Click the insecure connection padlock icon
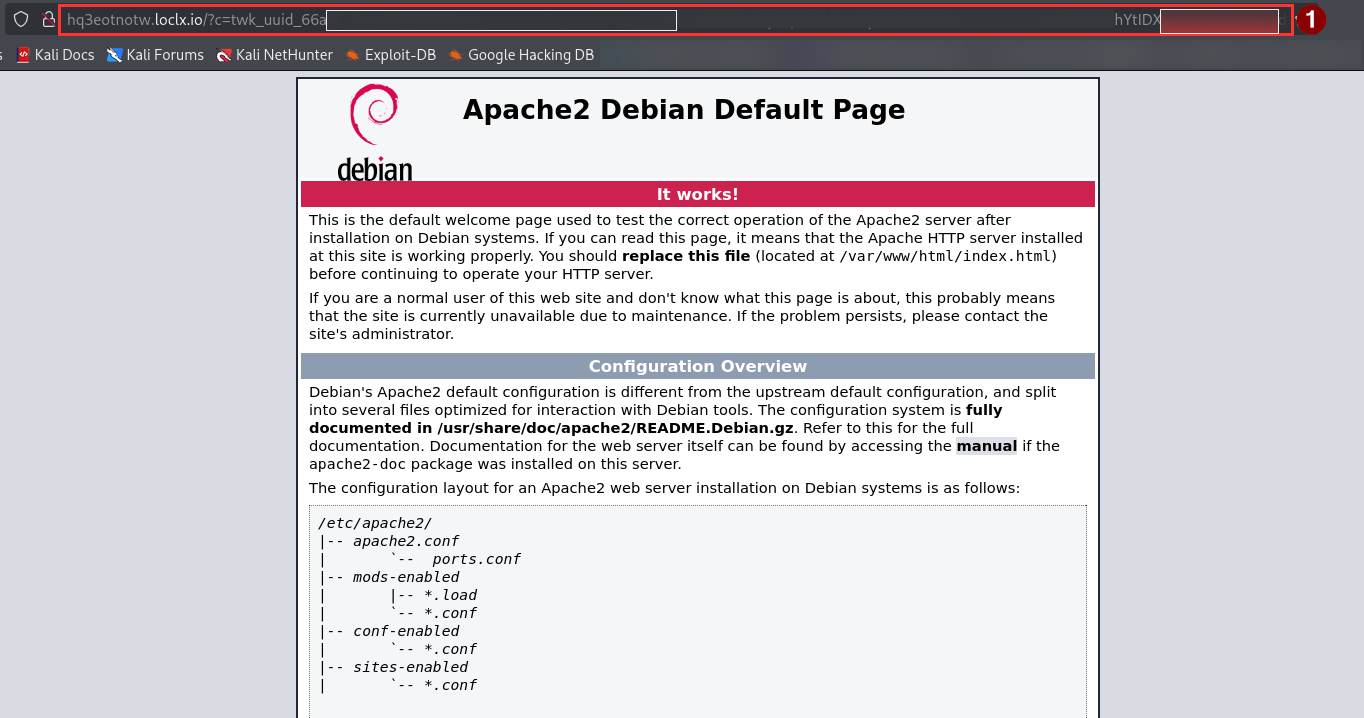The height and width of the screenshot is (718, 1364). point(47,19)
